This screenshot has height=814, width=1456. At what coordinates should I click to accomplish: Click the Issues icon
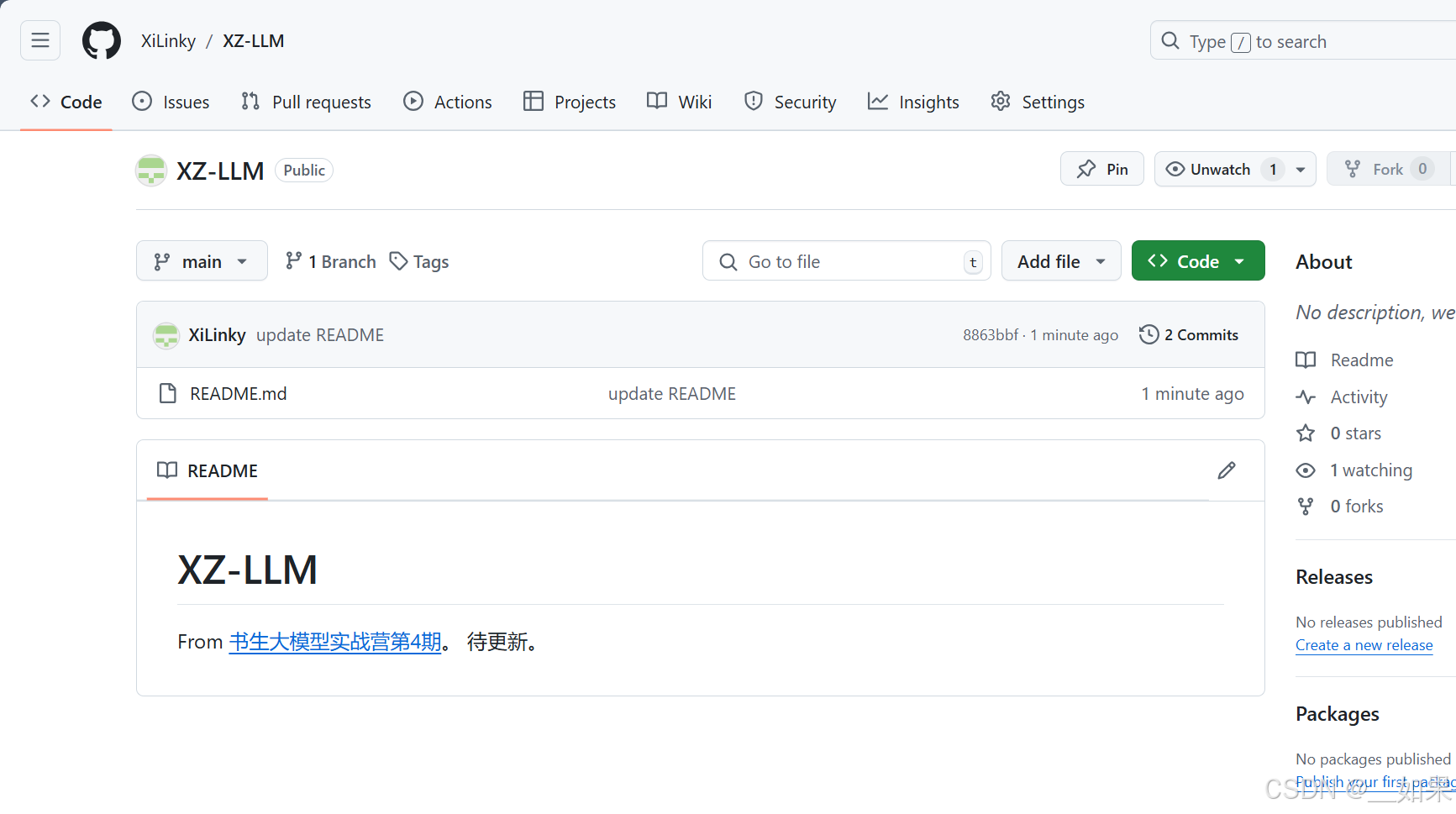coord(141,101)
